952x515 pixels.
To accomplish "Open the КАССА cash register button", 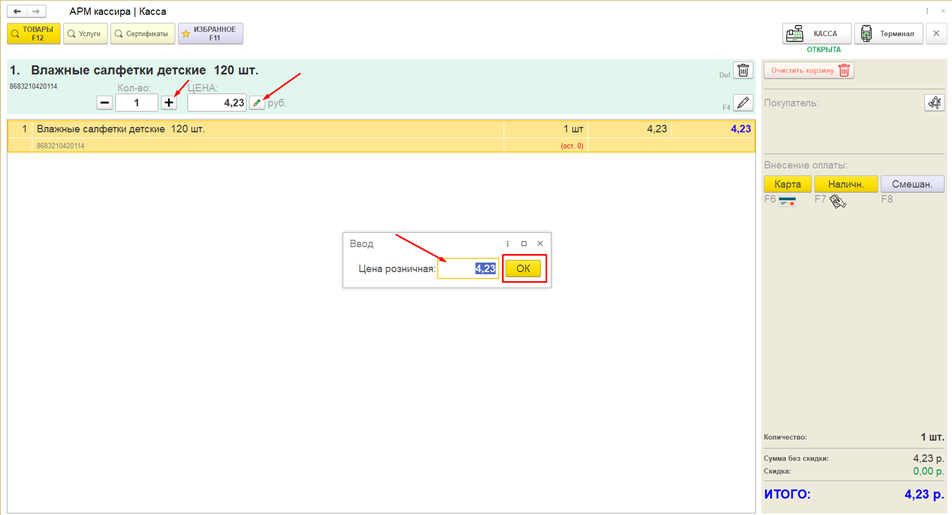I will 816,33.
